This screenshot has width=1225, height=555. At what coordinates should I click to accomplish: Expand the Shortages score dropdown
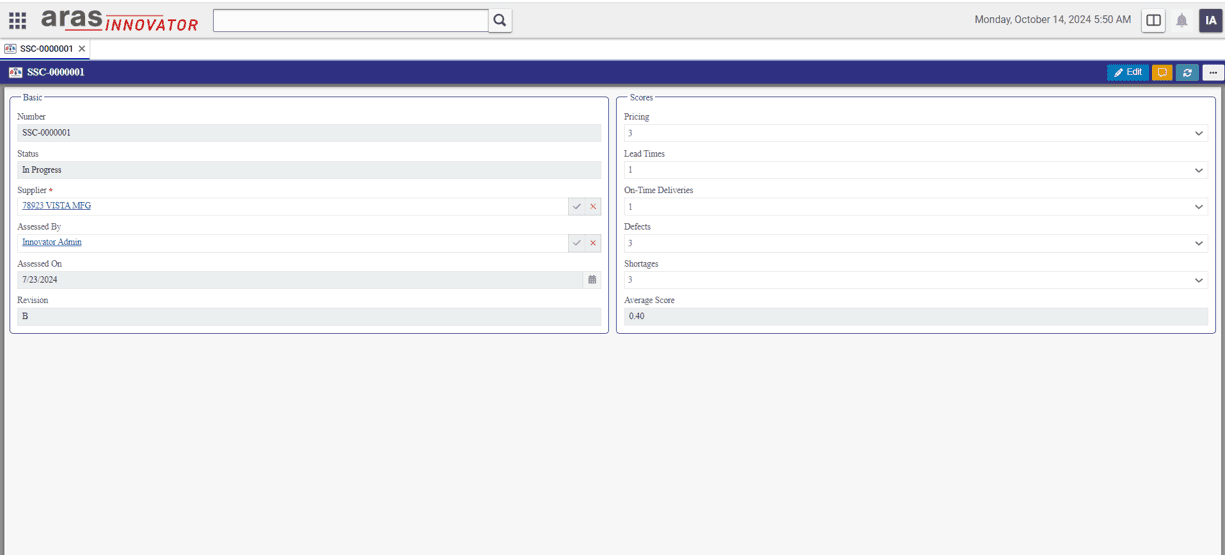pos(1199,280)
